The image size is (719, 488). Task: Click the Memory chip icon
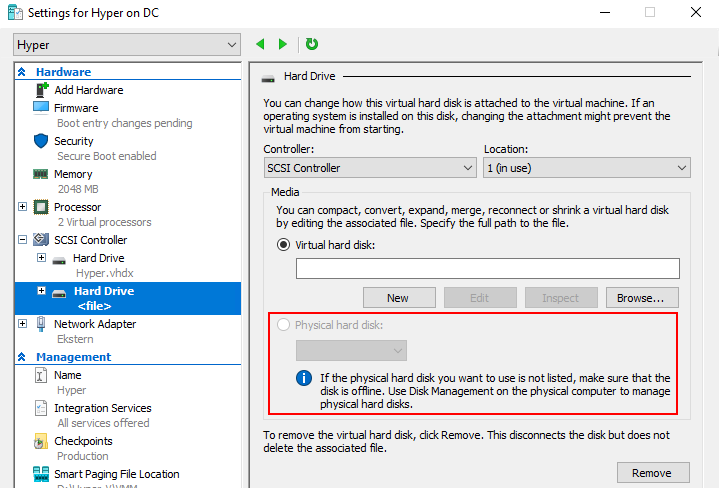(41, 174)
